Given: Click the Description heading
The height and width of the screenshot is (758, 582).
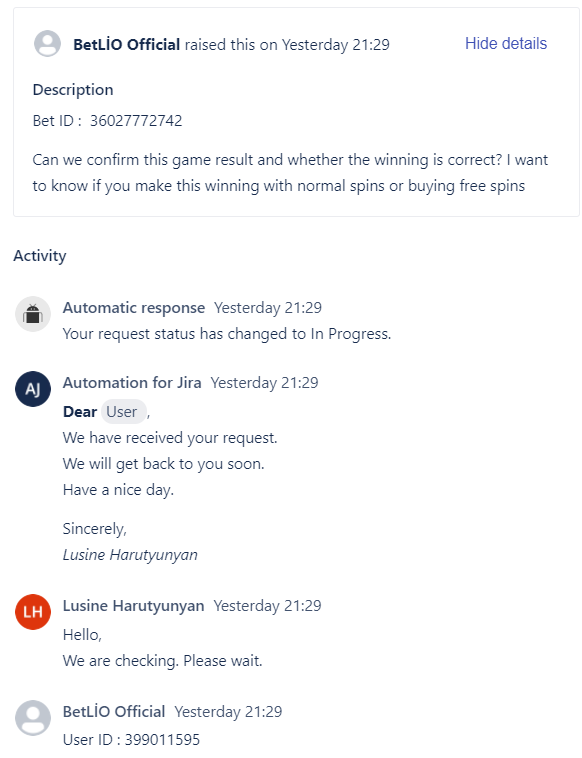Looking at the screenshot, I should (73, 90).
